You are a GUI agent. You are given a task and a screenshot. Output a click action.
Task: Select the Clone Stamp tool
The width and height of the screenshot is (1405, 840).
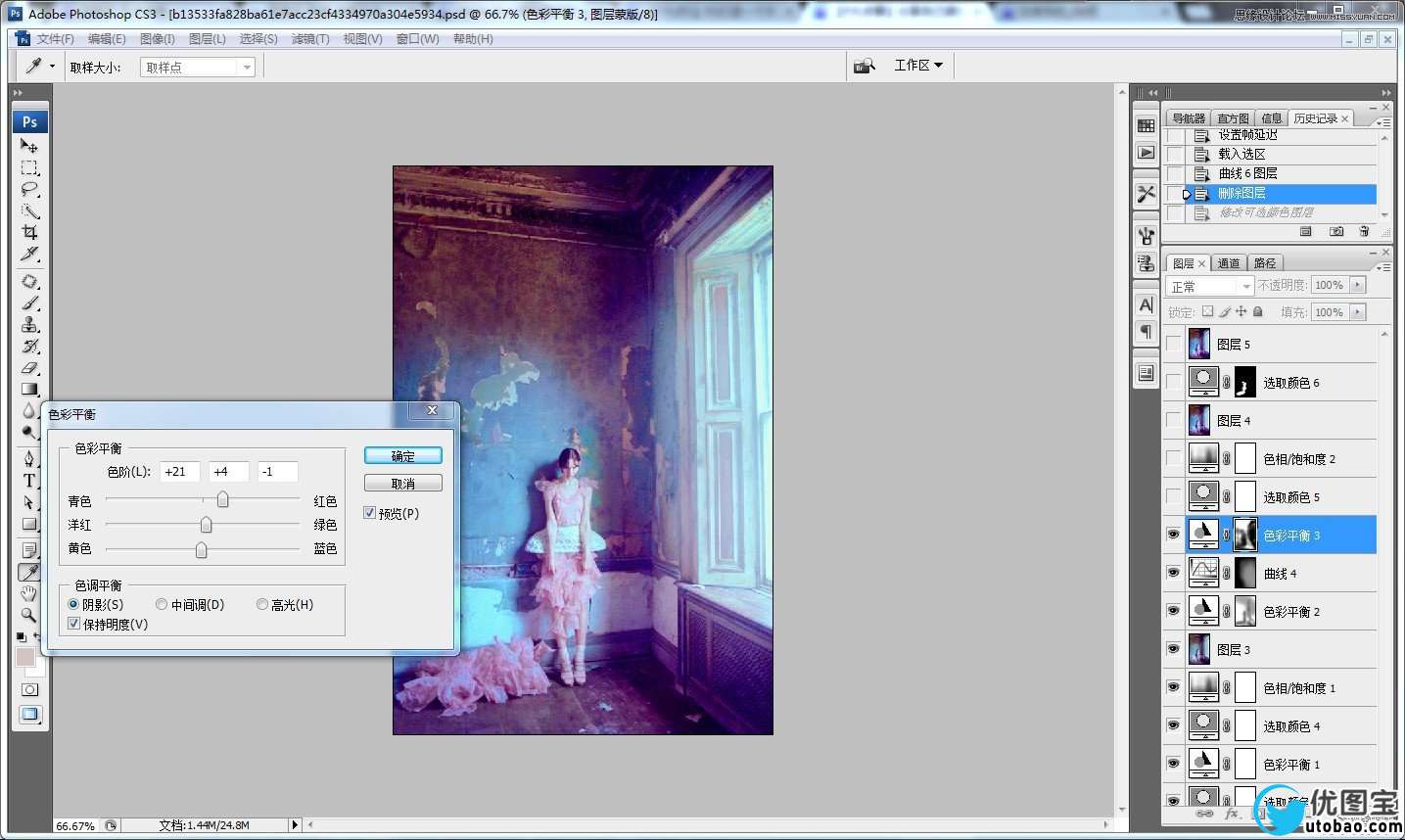pyautogui.click(x=29, y=325)
